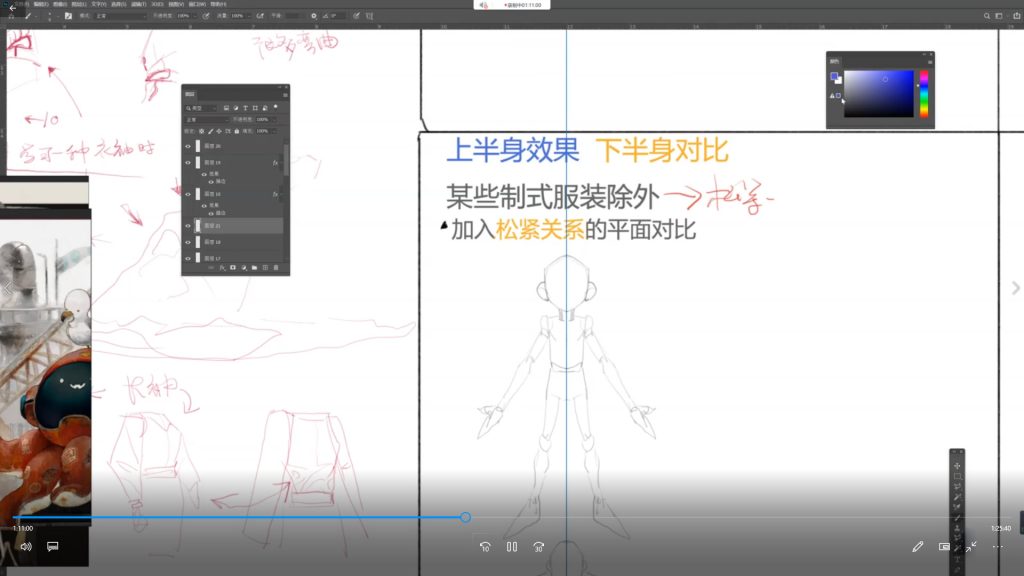The image size is (1024, 576).
Task: Exit full screen mode
Action: (971, 547)
